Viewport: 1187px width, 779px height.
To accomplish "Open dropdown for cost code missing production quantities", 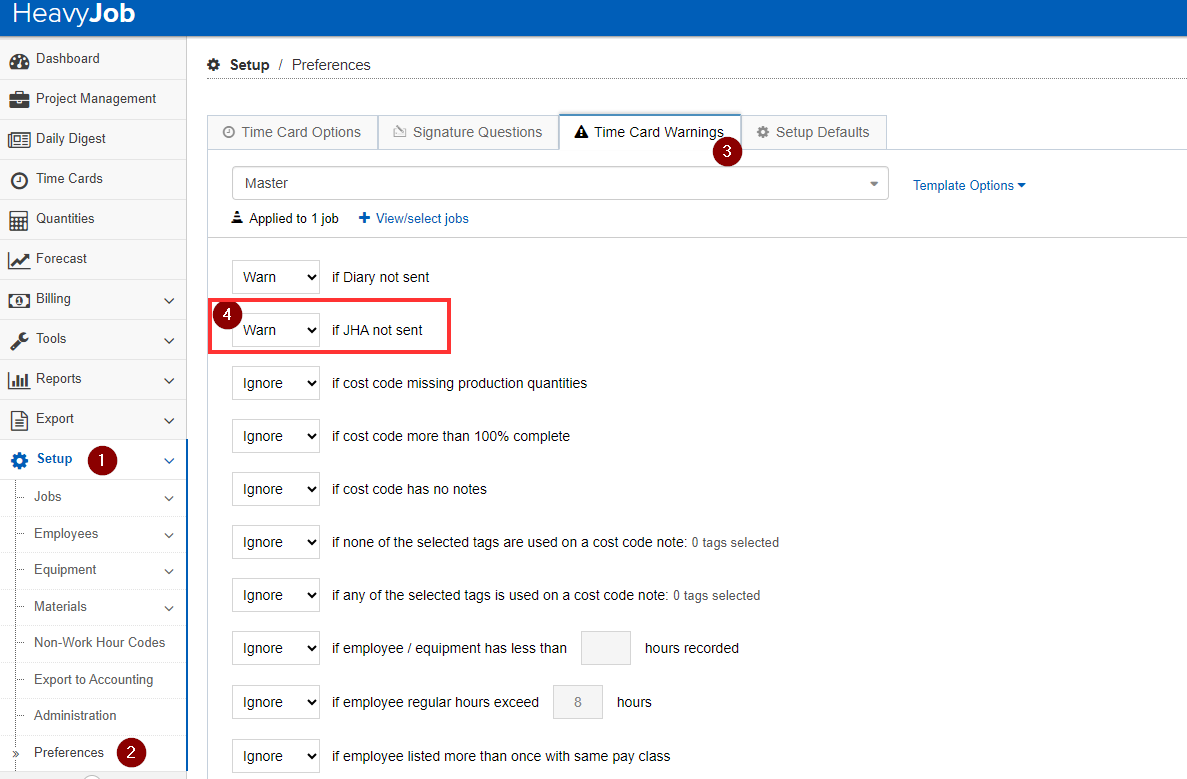I will (276, 383).
